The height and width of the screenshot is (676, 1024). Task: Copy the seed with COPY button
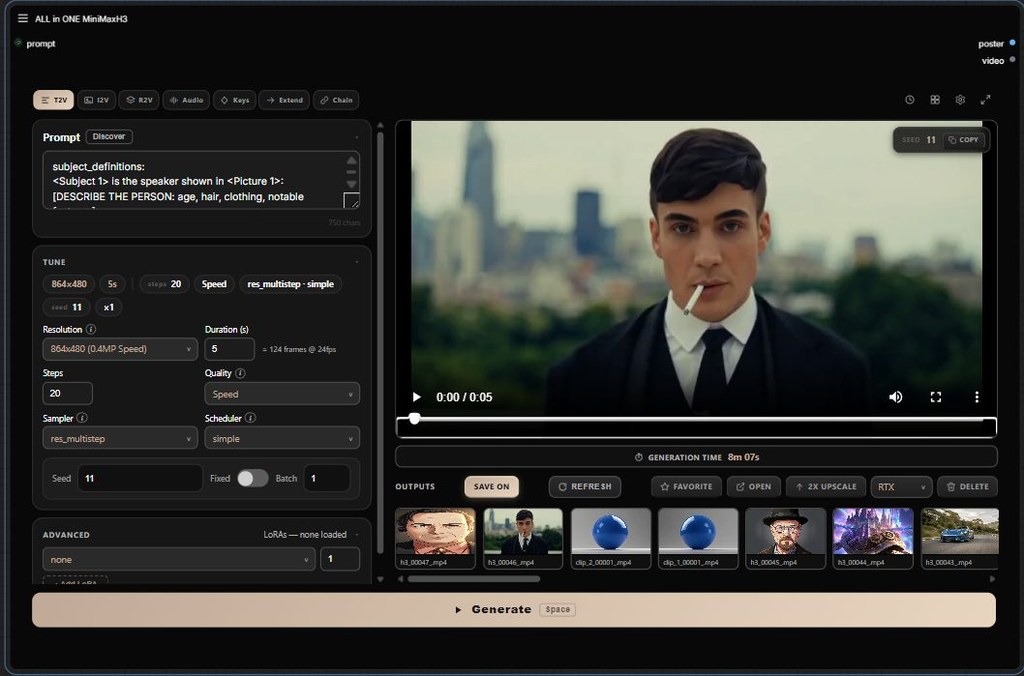tap(964, 140)
